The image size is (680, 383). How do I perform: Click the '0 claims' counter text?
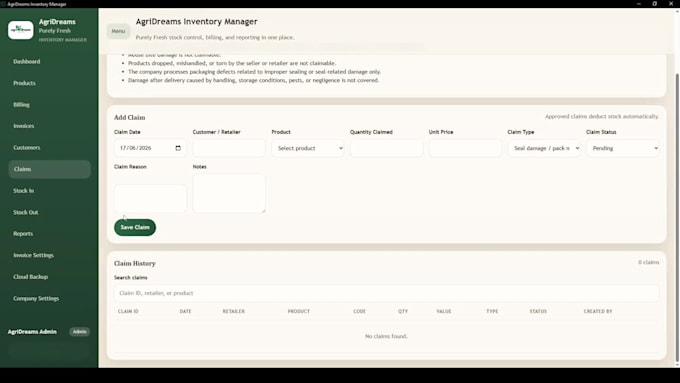point(649,262)
